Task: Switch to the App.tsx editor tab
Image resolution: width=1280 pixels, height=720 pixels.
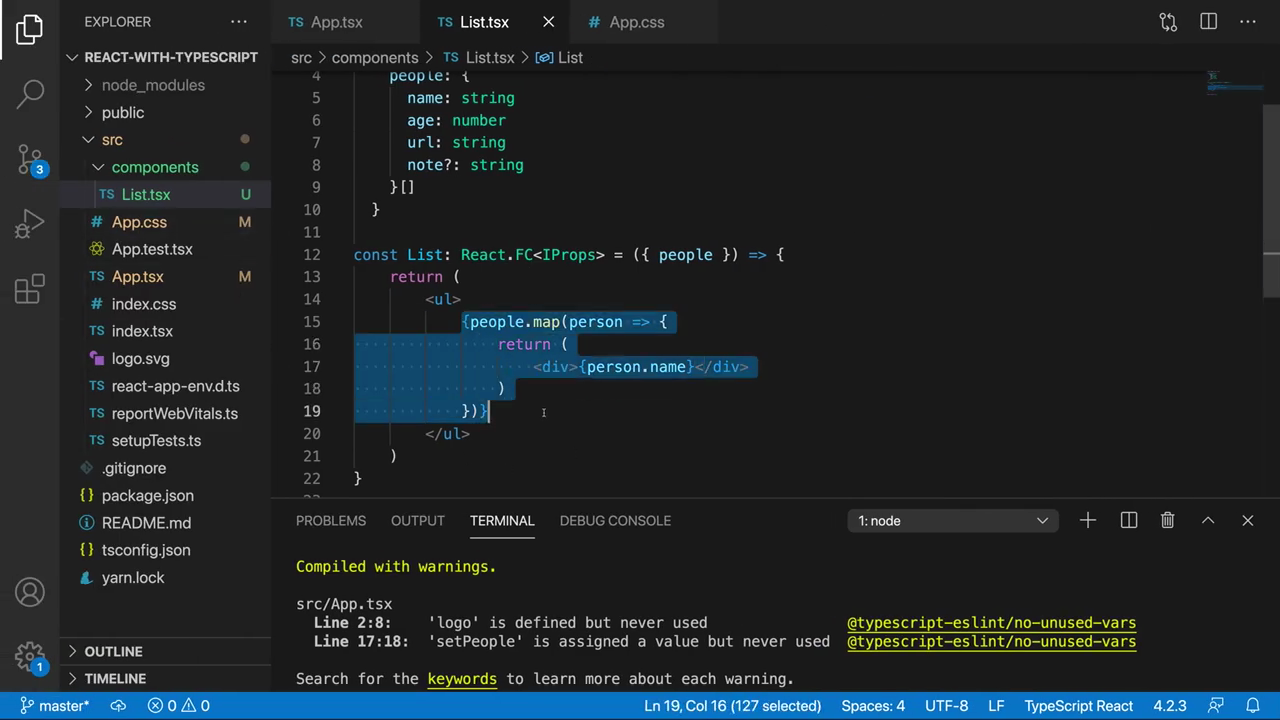Action: [x=345, y=22]
